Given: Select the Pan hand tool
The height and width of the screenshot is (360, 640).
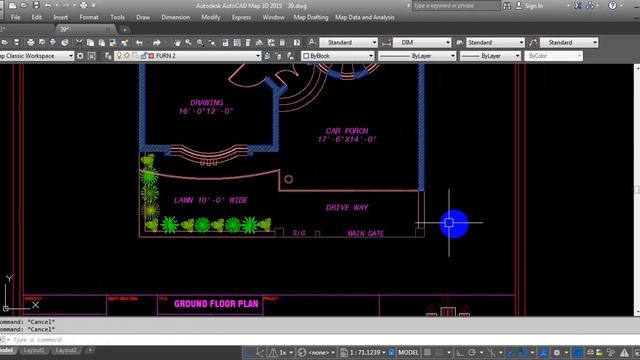Looking at the screenshot, I should 177,42.
